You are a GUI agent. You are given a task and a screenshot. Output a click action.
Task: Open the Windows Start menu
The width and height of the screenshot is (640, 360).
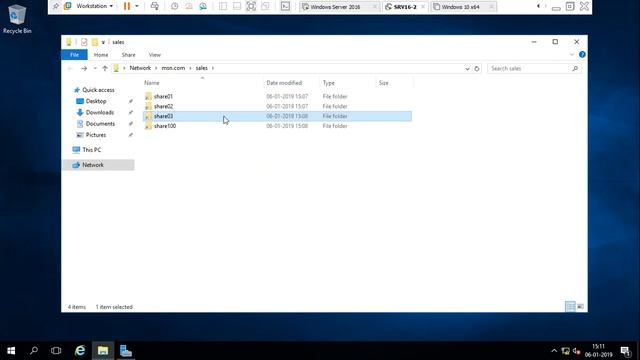(11, 351)
